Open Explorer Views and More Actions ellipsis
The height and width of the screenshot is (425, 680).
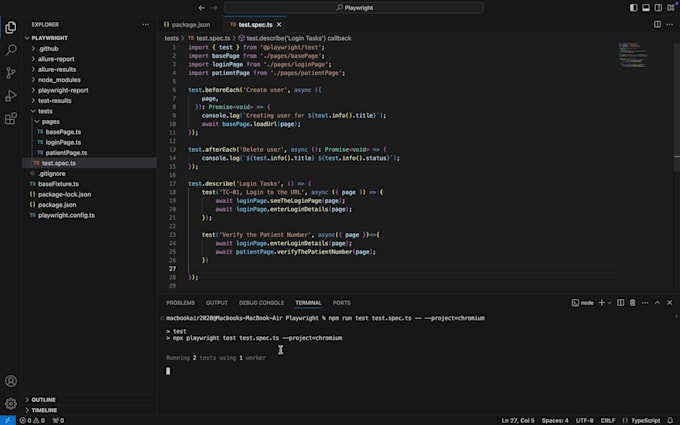(145, 24)
